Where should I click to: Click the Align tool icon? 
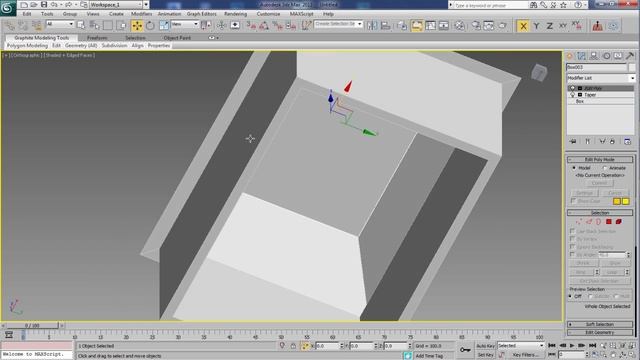pos(385,26)
